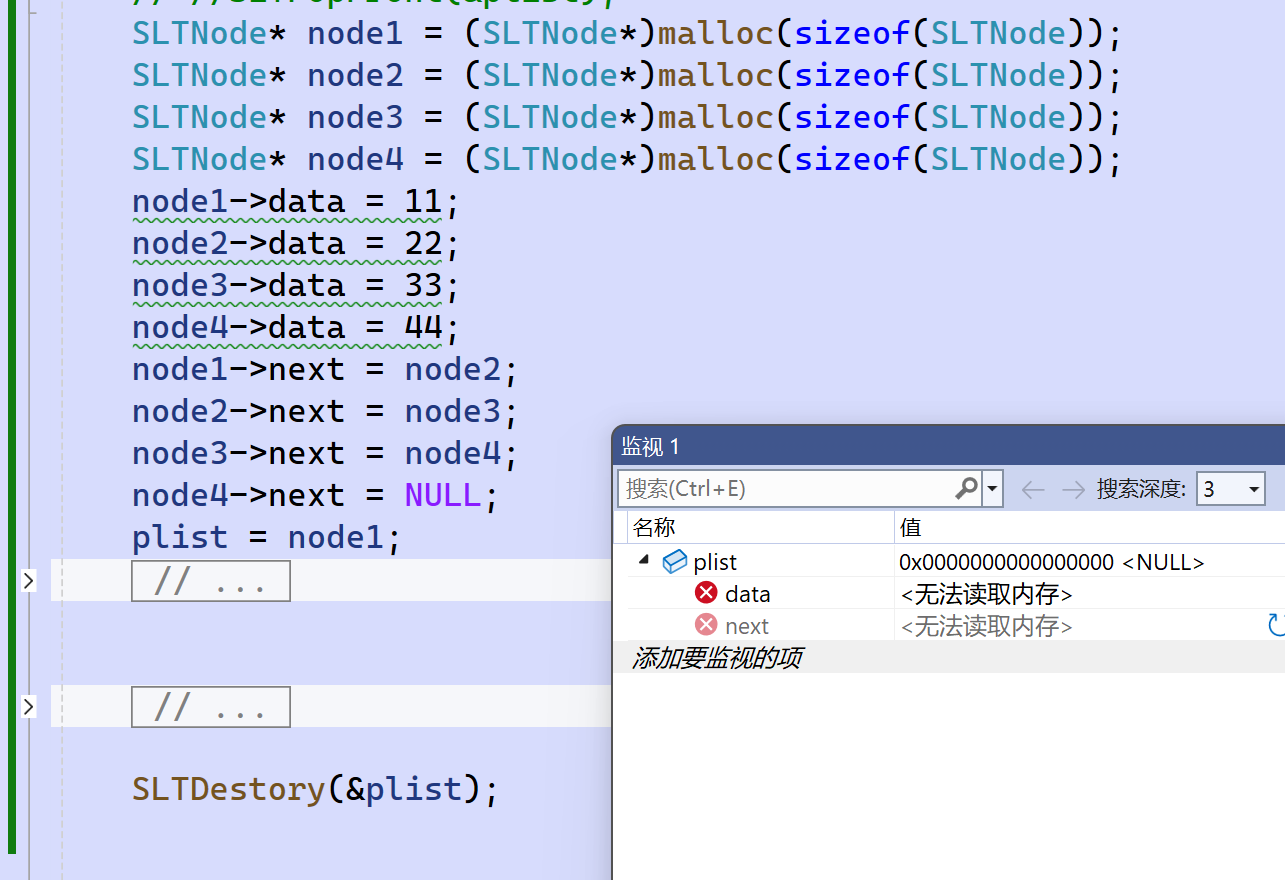
Task: Click the line node1->data = 11;
Action: (296, 202)
